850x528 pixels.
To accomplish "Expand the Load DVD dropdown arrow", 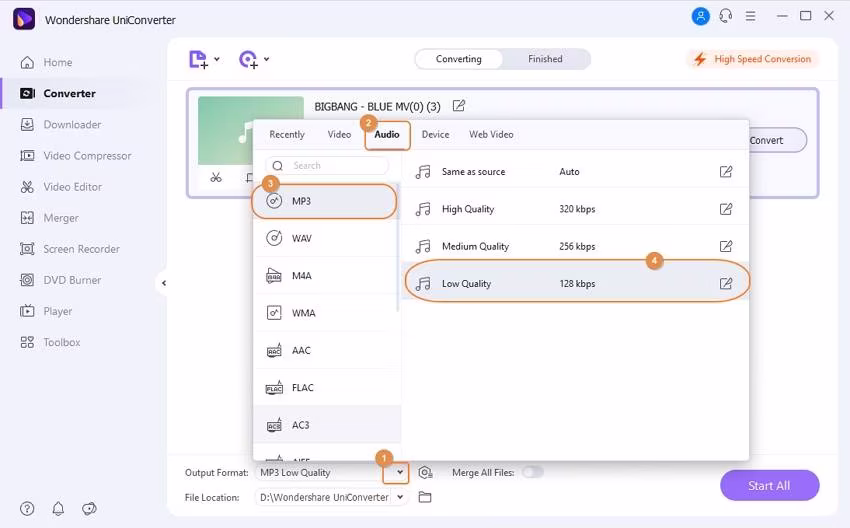I will [267, 59].
